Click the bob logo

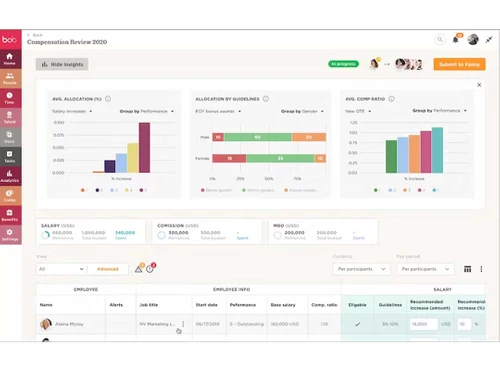10,40
